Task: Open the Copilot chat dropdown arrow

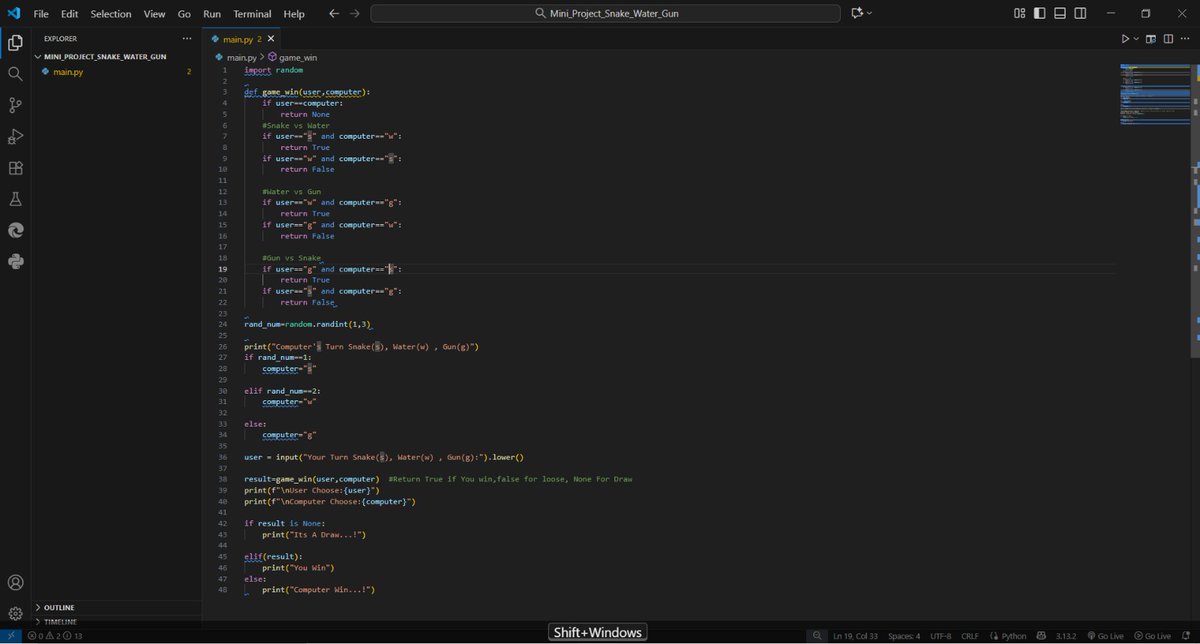Action: [869, 14]
